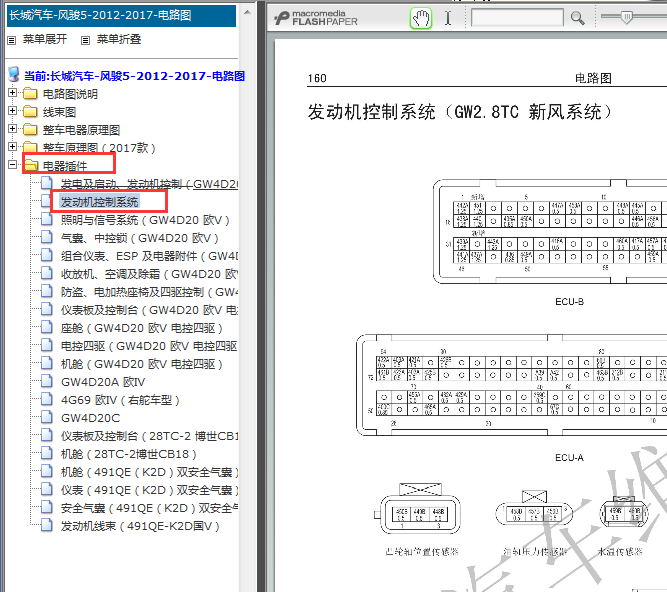The width and height of the screenshot is (667, 592).
Task: Expand the 整车原理图(2017款) folder node
Action: (x=13, y=146)
